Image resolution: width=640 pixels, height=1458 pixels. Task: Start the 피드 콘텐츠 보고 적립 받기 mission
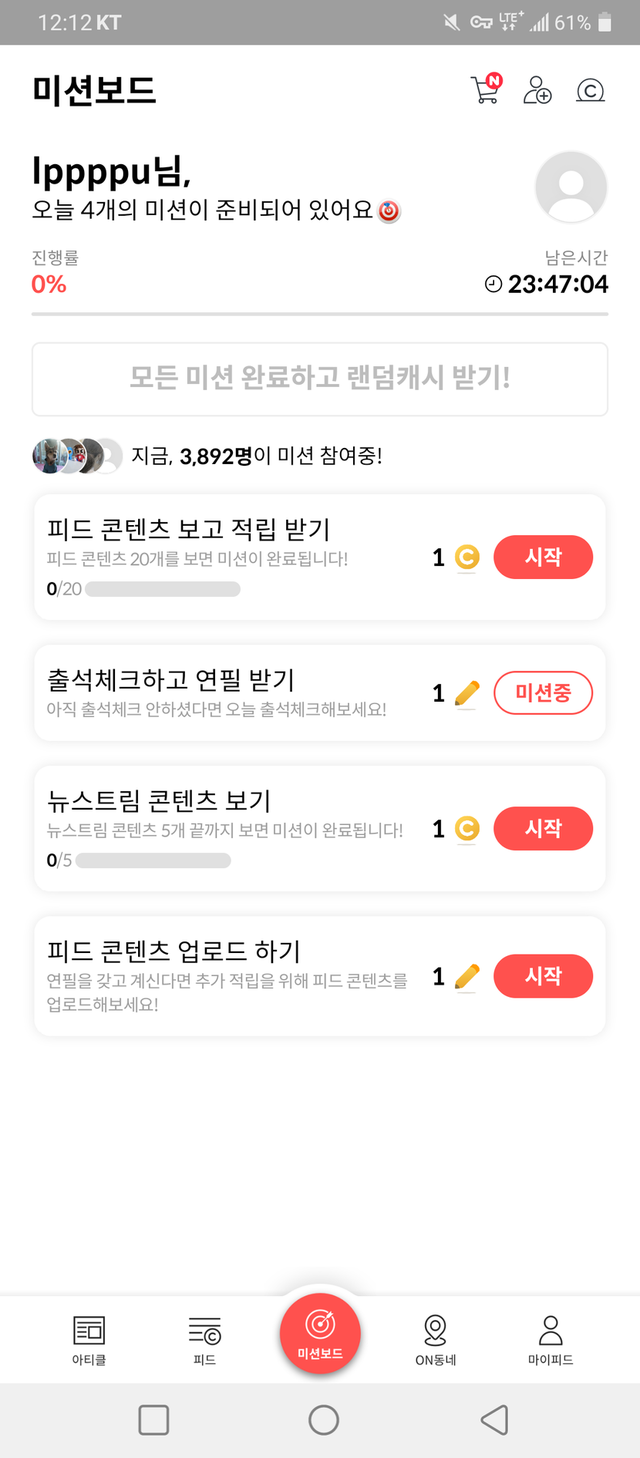coord(543,557)
